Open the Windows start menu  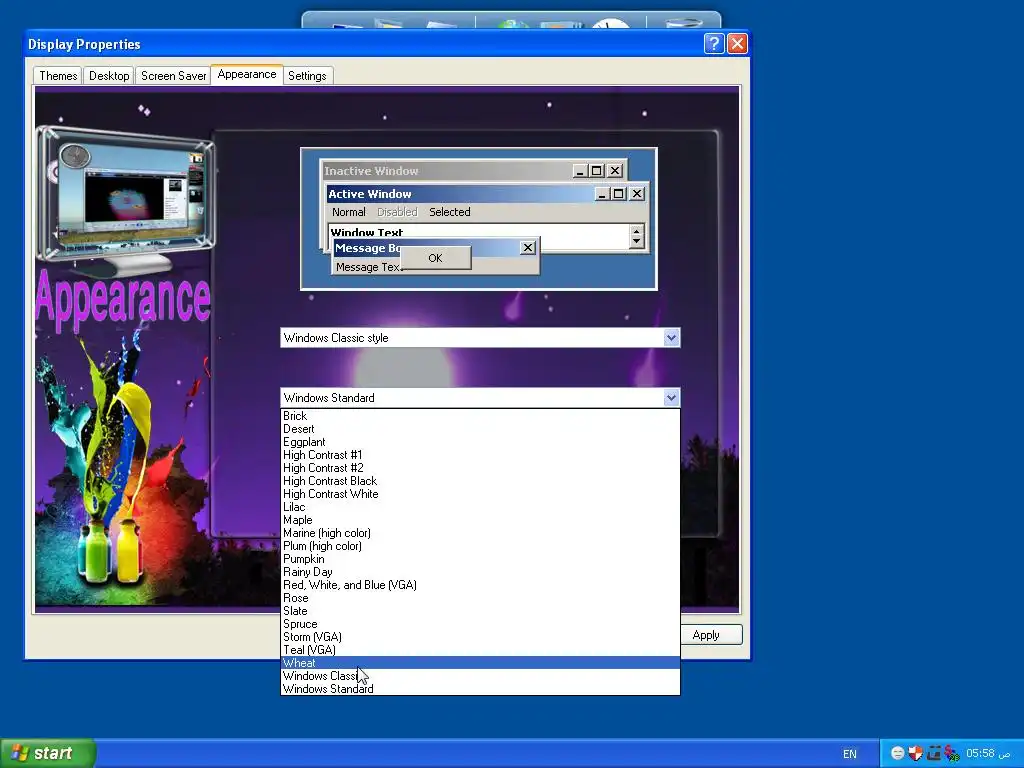tap(48, 753)
